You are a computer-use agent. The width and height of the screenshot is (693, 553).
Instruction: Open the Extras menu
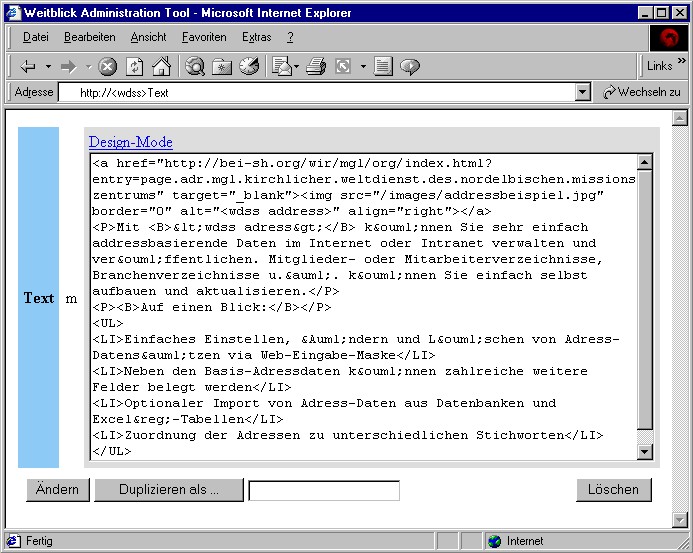tap(256, 37)
